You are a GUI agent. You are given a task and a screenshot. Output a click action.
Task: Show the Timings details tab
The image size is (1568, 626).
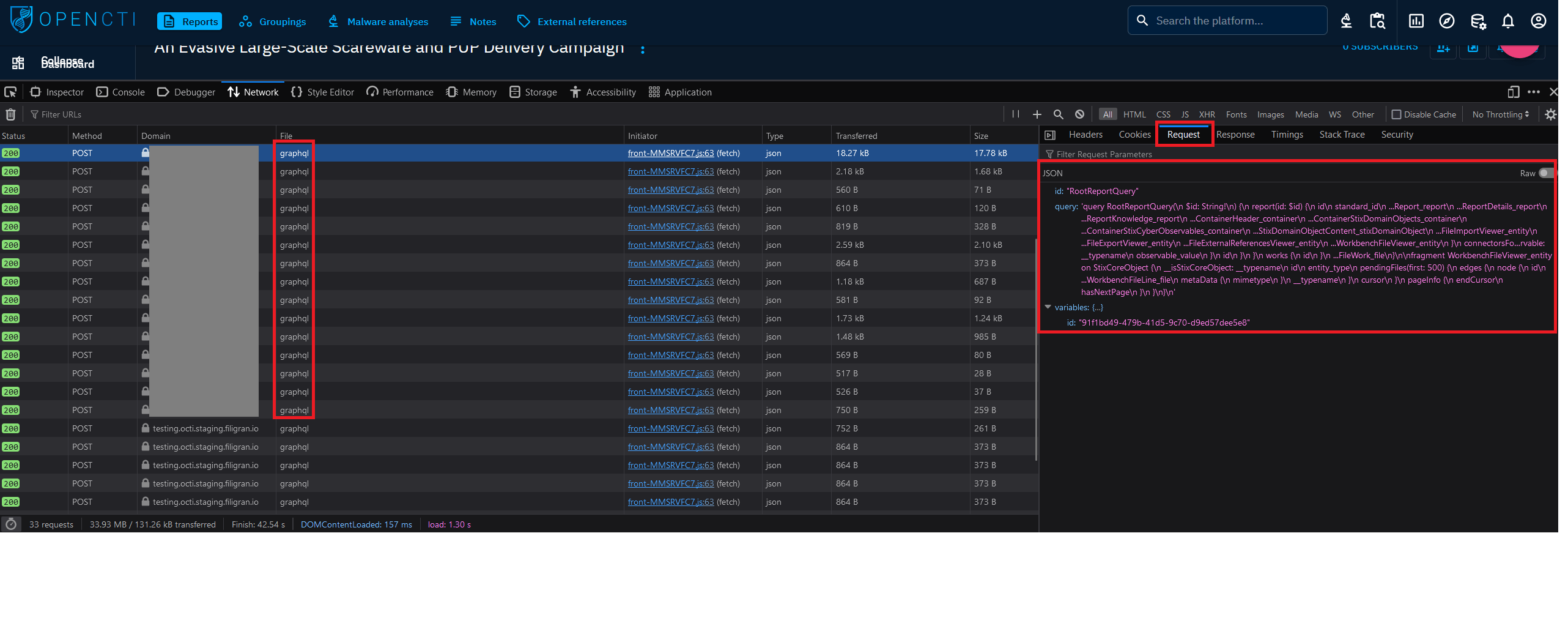click(1287, 135)
